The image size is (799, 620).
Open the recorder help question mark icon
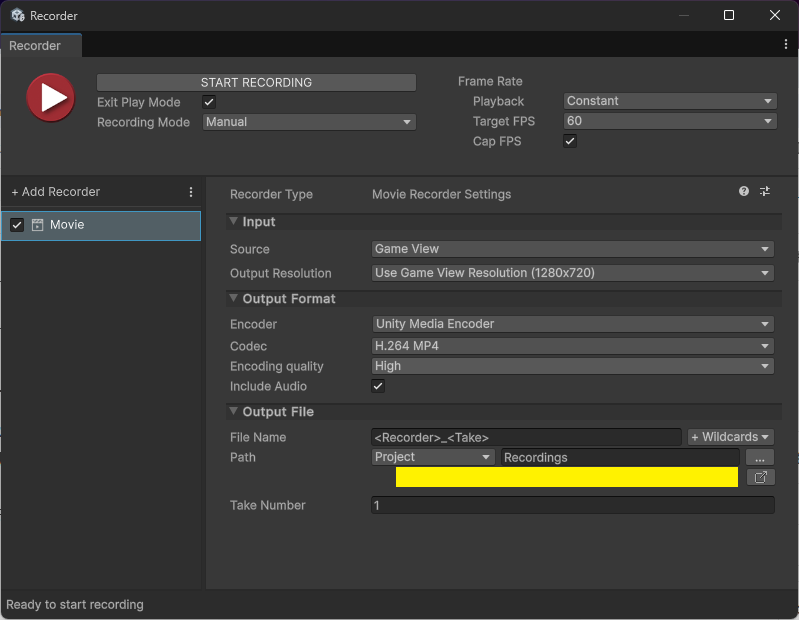tap(744, 191)
